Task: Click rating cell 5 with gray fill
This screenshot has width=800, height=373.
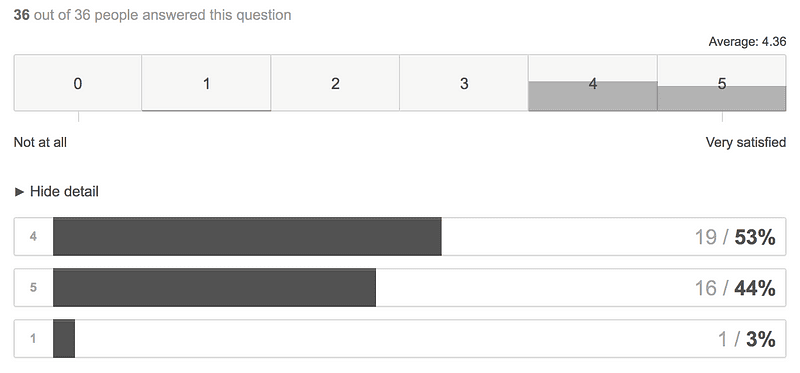Action: (x=721, y=83)
